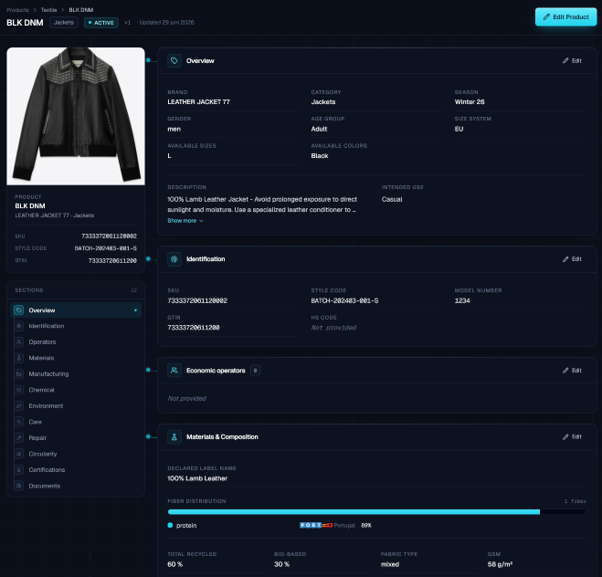
Task: Click the Overview tag icon in card header
Action: [x=174, y=61]
